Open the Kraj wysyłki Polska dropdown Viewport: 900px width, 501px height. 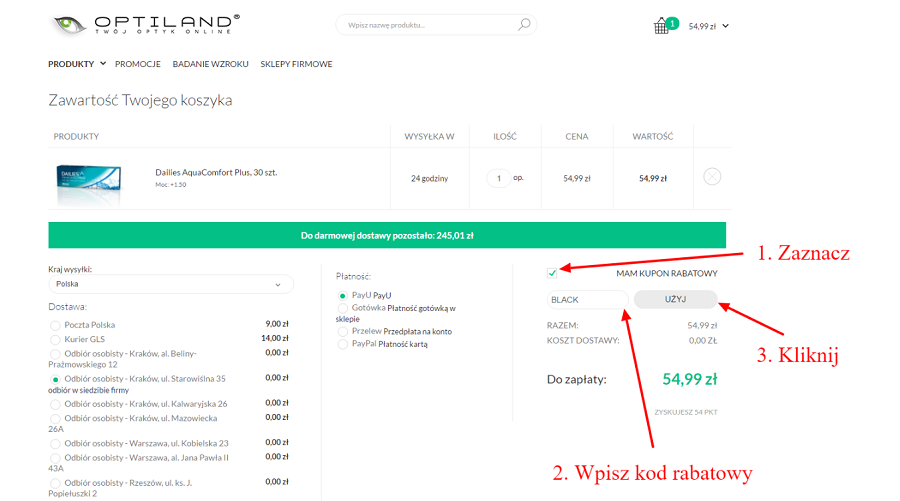coord(170,284)
